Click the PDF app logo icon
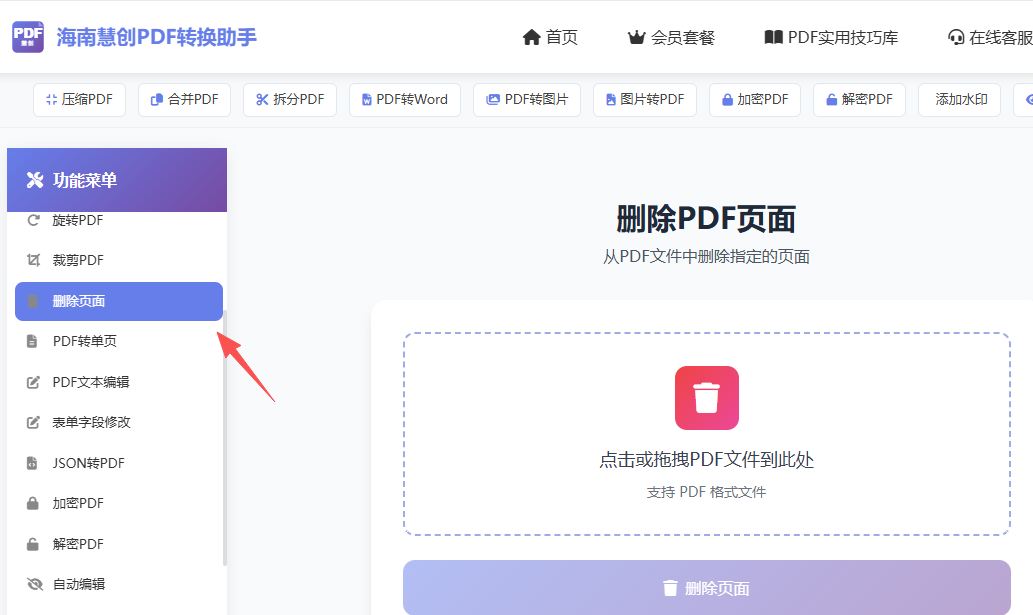 [x=28, y=37]
